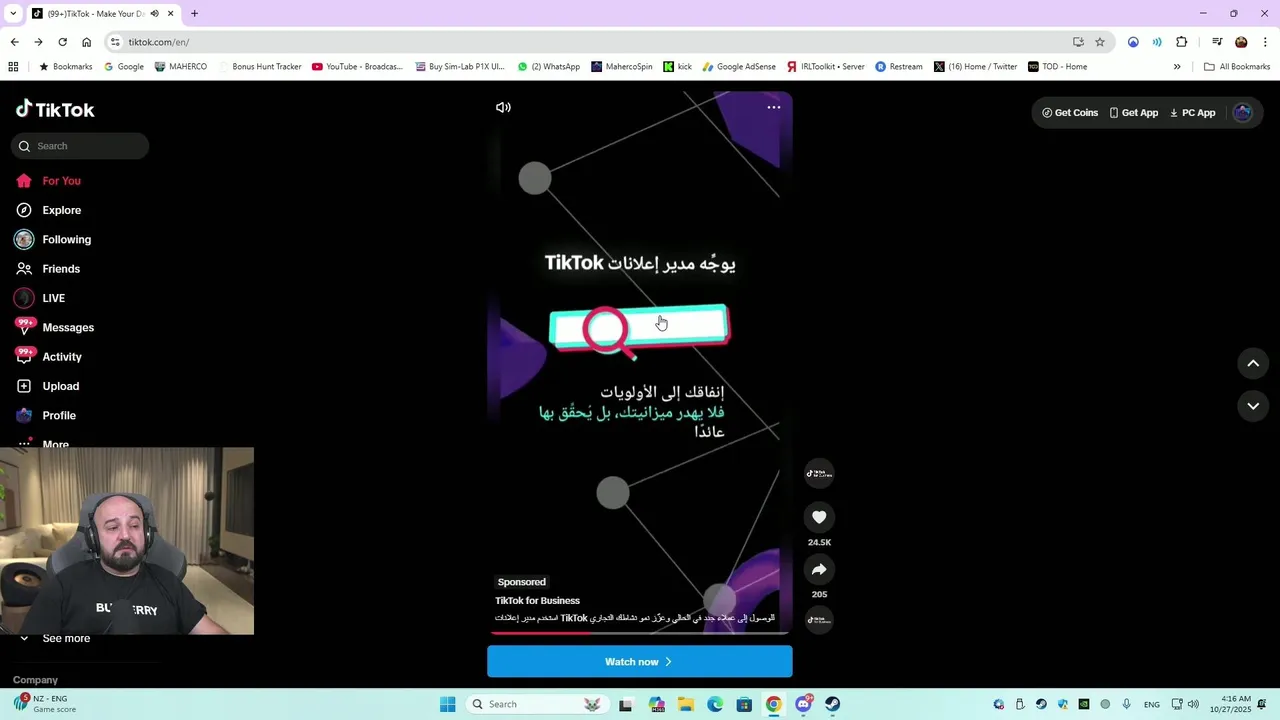
Task: Open the user avatar at top right
Action: coord(1243,113)
